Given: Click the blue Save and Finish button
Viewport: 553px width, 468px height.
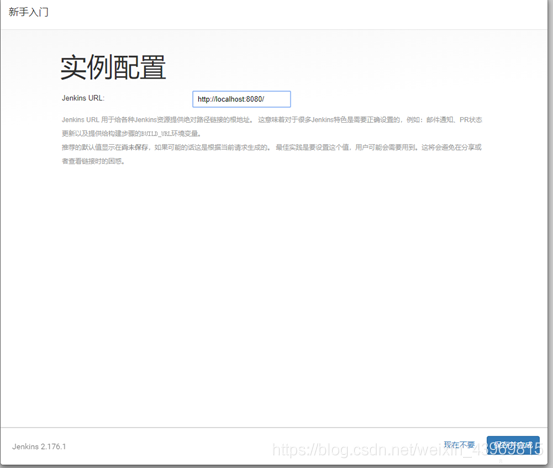Looking at the screenshot, I should (513, 445).
